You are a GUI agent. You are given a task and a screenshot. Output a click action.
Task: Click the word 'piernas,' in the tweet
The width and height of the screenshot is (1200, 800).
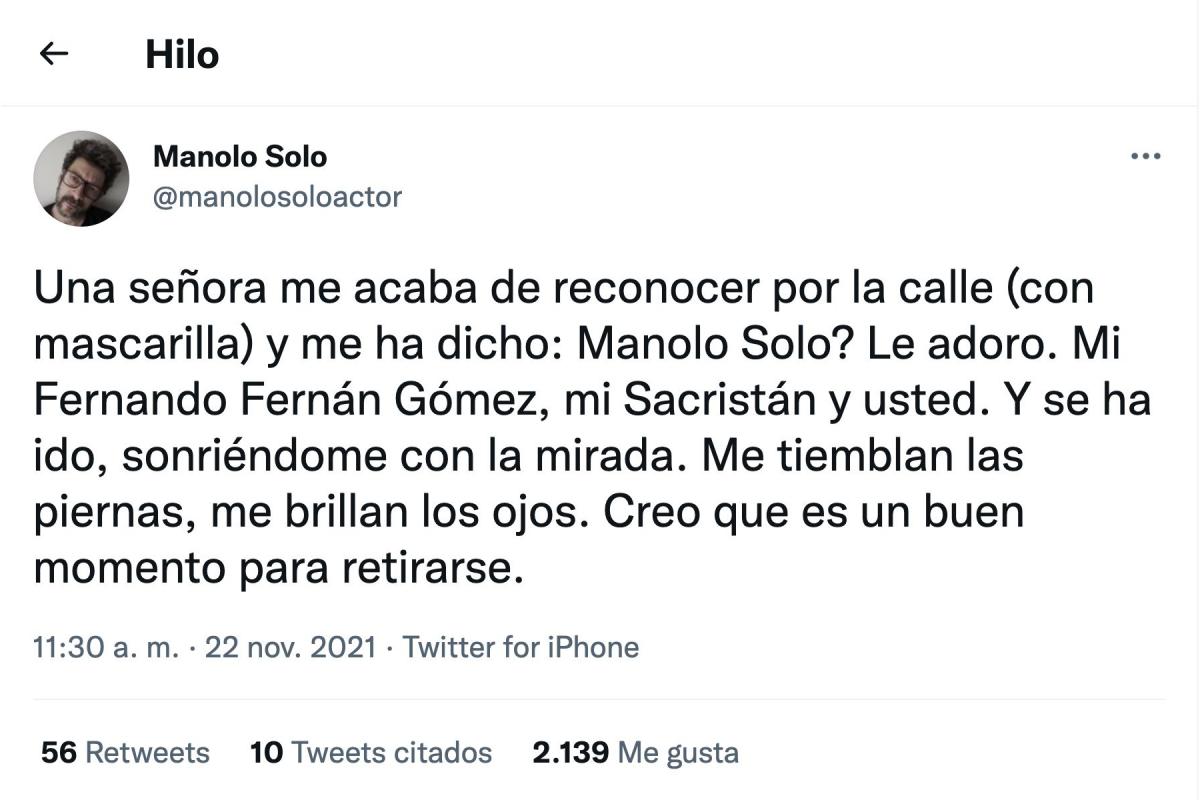pyautogui.click(x=100, y=513)
